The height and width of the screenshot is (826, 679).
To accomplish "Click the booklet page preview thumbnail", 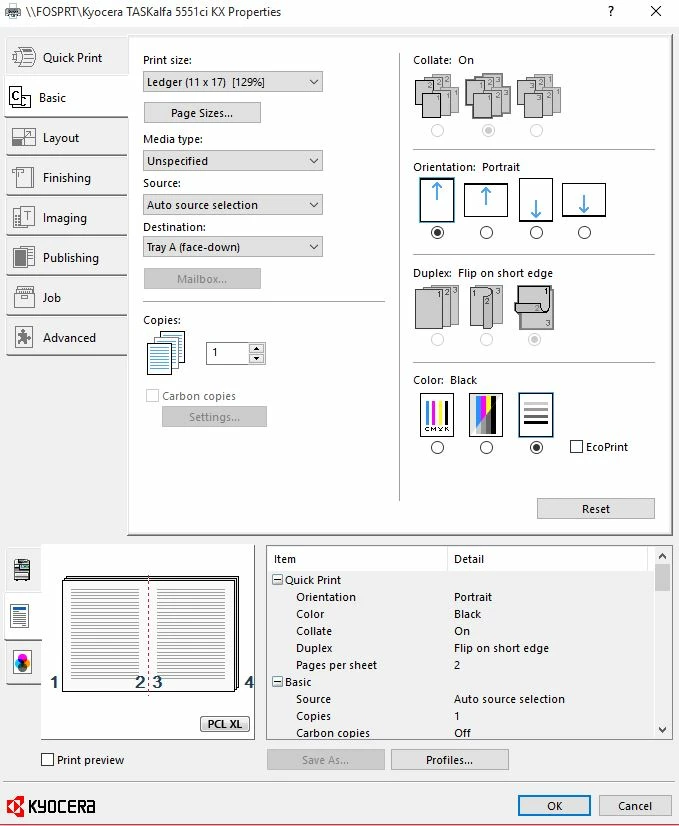I will pyautogui.click(x=151, y=634).
